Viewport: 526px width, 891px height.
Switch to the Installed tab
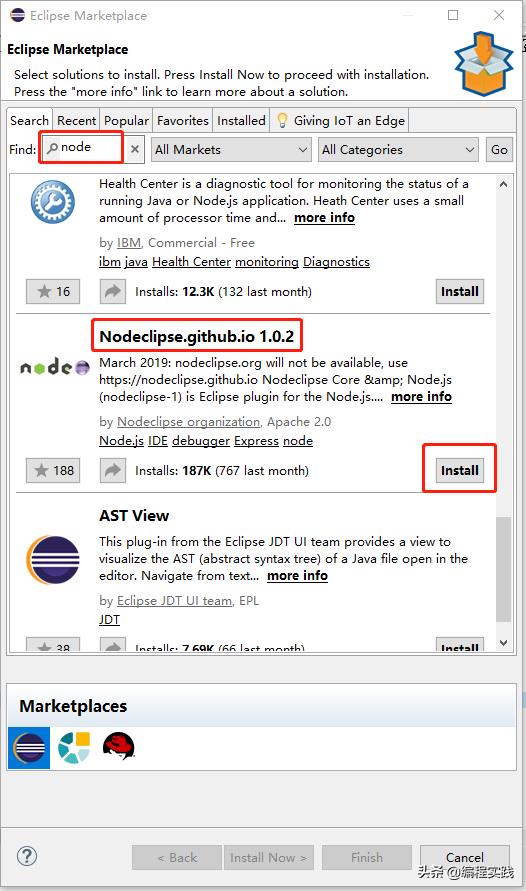(x=241, y=120)
